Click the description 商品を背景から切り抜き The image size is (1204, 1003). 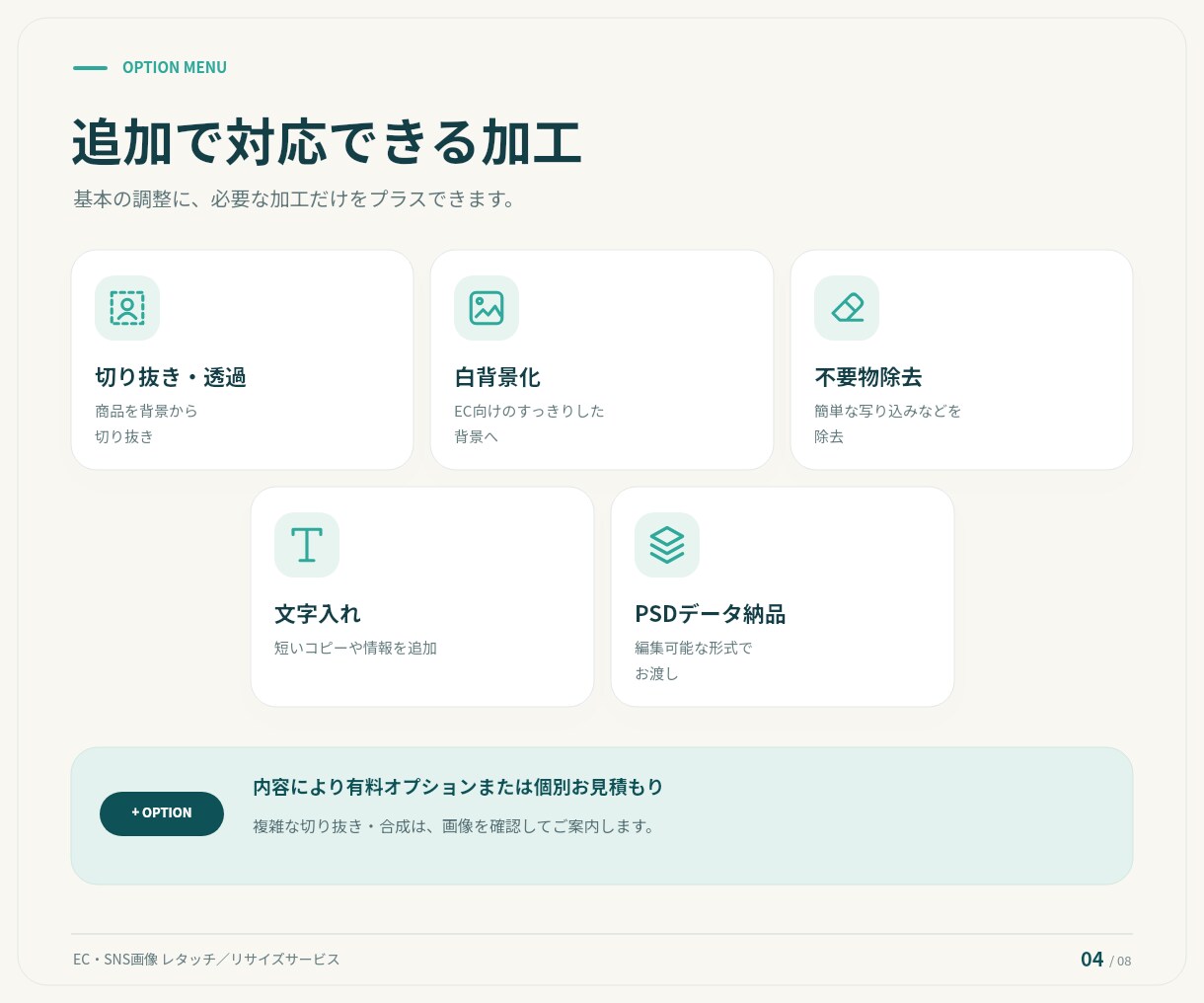tap(146, 424)
